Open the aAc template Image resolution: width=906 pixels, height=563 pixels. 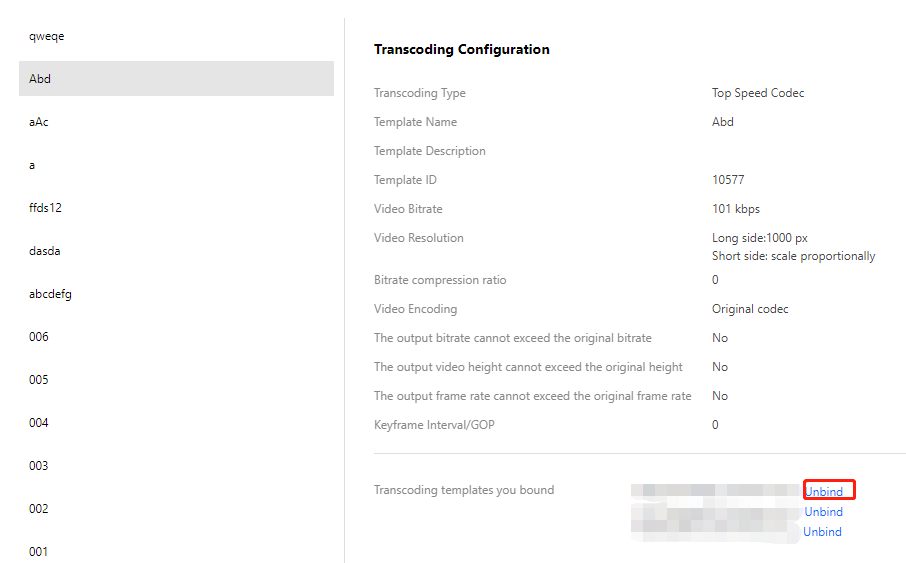[x=39, y=122]
